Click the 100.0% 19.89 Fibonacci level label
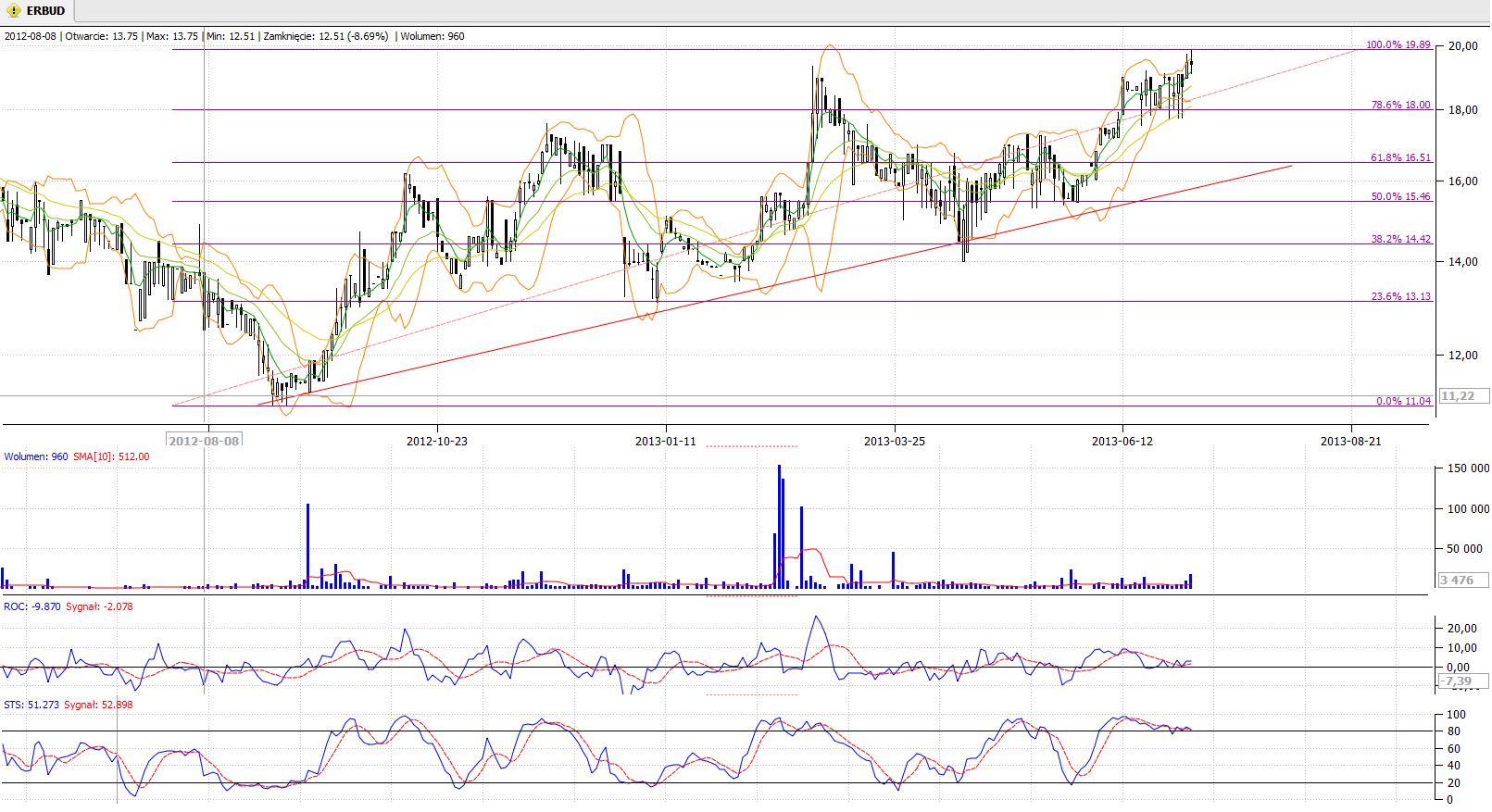1492x812 pixels. [1398, 44]
